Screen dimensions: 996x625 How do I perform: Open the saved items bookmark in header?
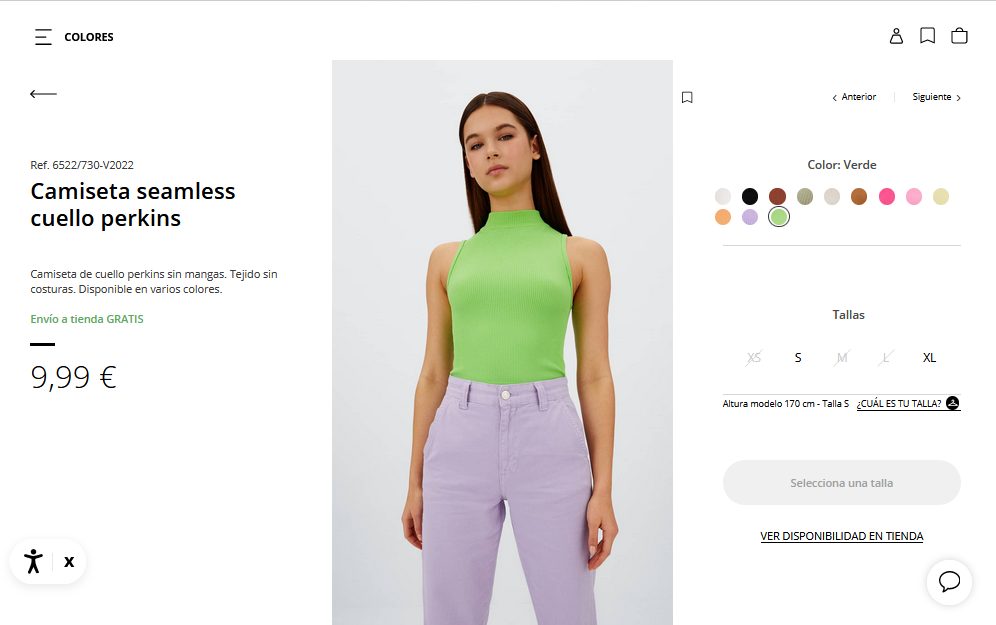click(927, 36)
